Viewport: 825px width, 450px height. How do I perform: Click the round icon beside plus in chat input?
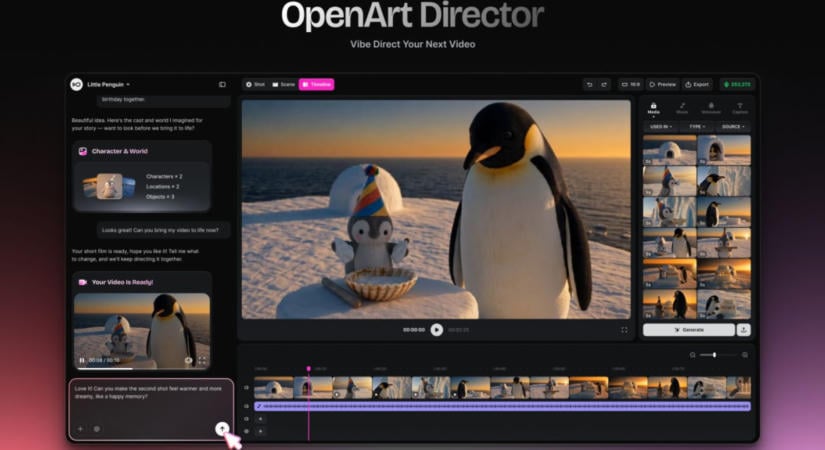(97, 429)
